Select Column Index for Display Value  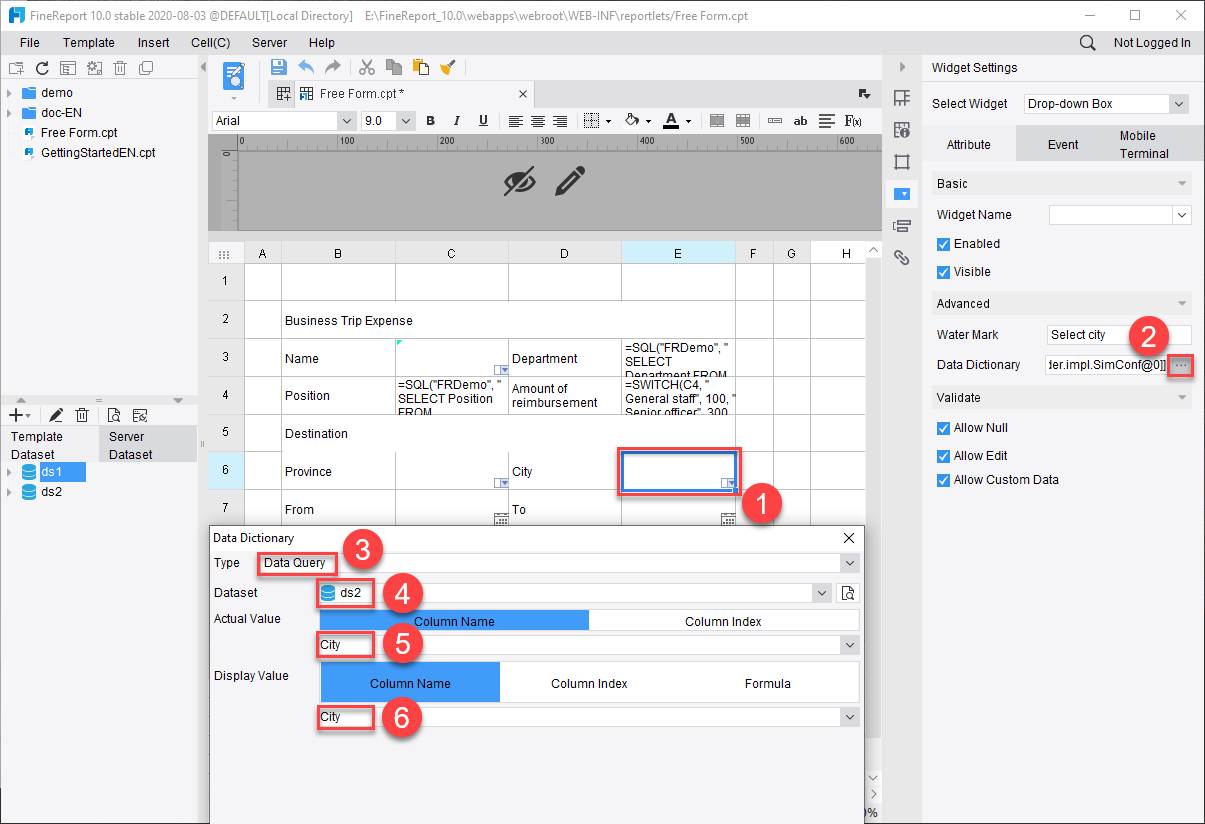(x=589, y=683)
